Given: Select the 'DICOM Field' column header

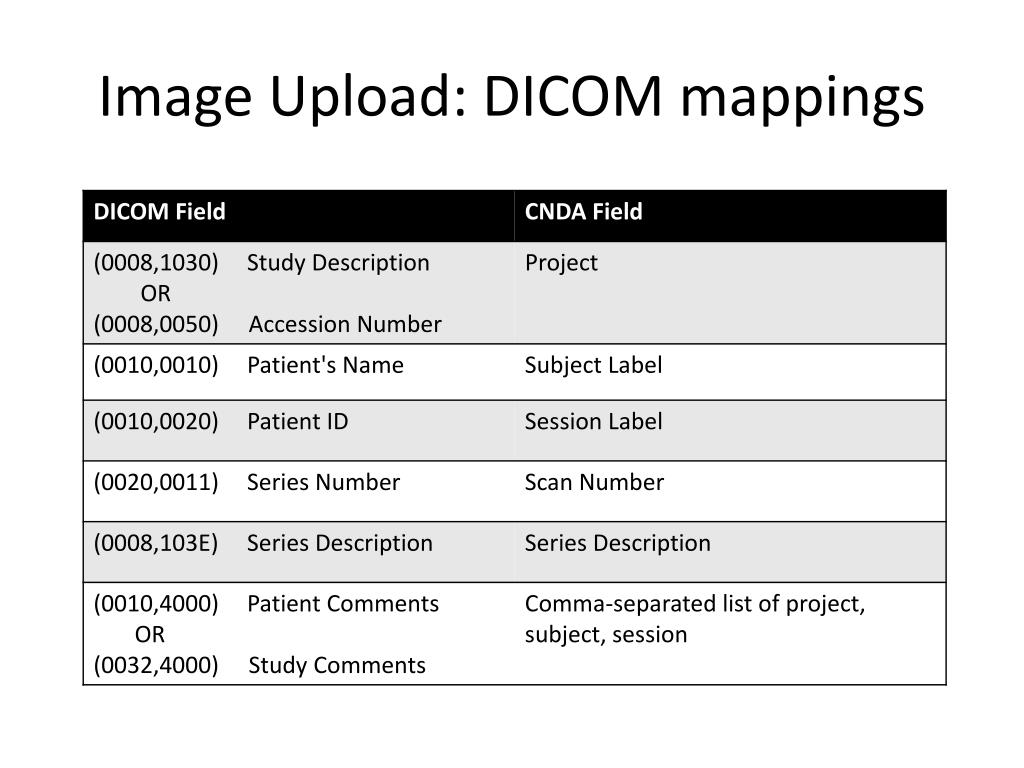Looking at the screenshot, I should click(159, 212).
